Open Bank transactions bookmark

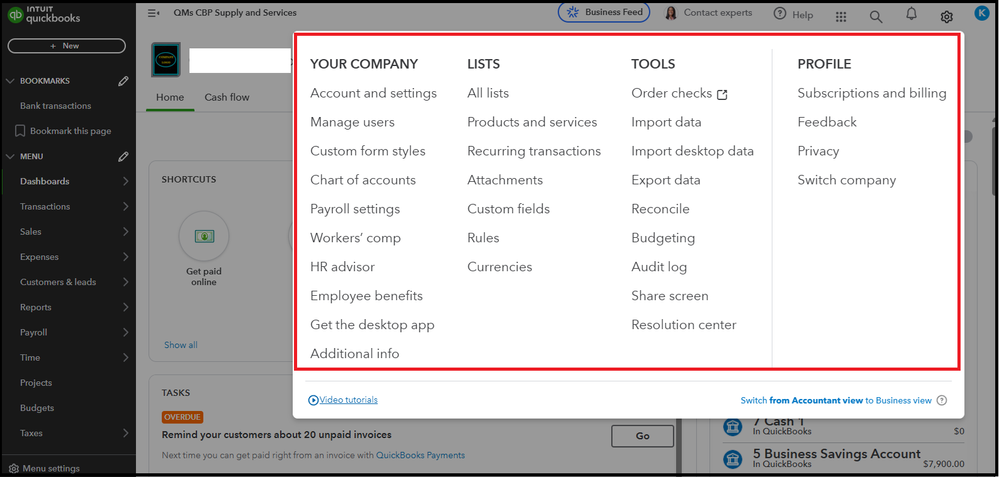55,106
